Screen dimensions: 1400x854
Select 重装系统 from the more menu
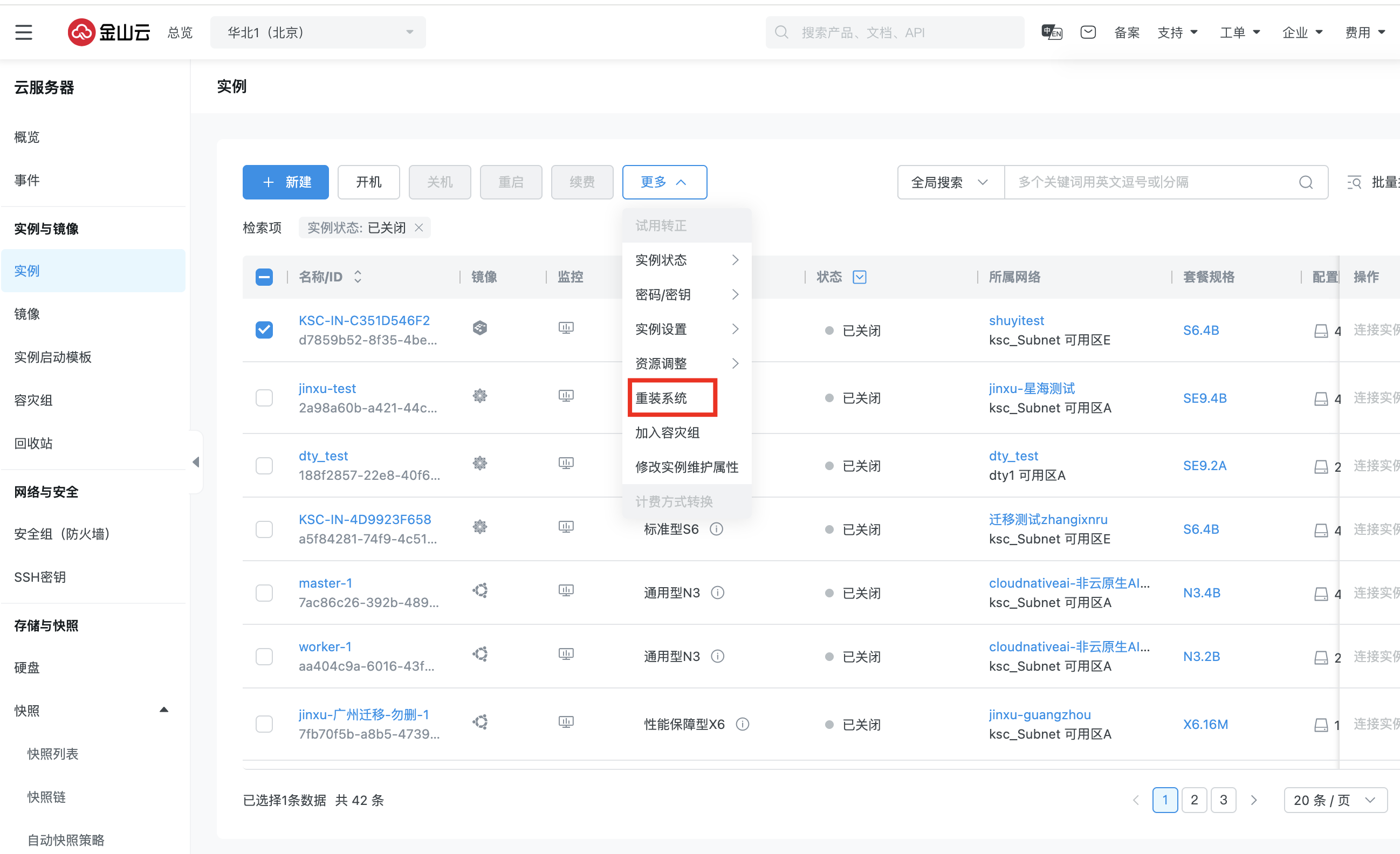click(x=661, y=398)
